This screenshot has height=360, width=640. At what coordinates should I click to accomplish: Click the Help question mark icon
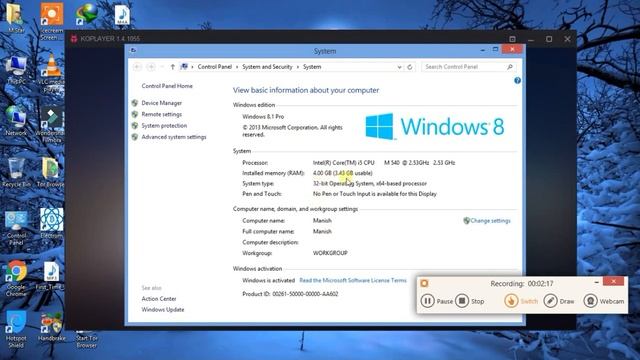[517, 80]
